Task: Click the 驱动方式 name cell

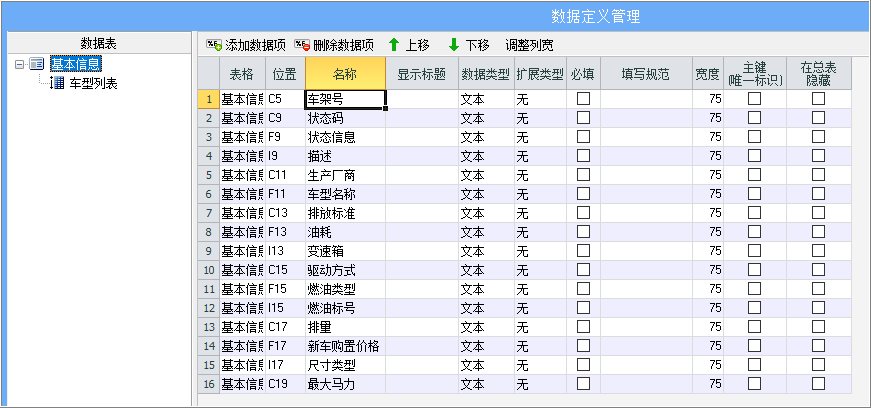Action: click(346, 270)
